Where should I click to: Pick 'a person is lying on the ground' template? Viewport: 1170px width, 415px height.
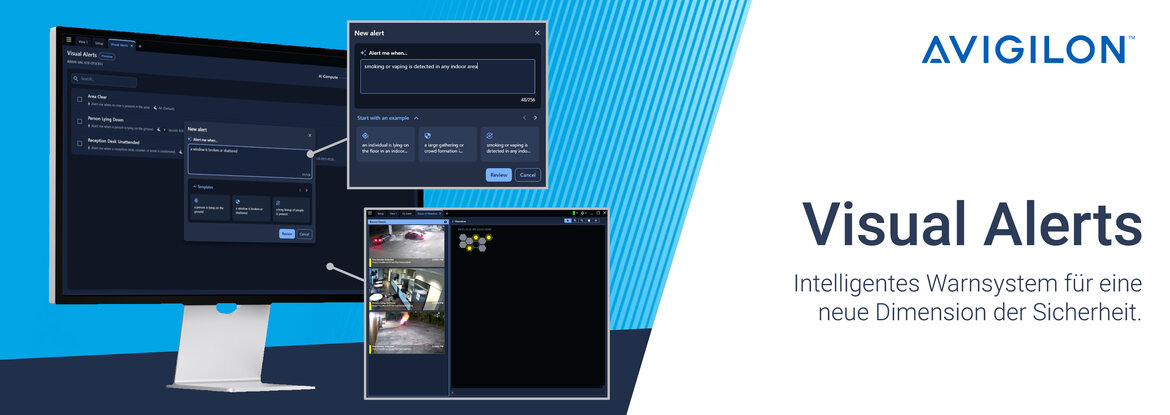coord(210,209)
